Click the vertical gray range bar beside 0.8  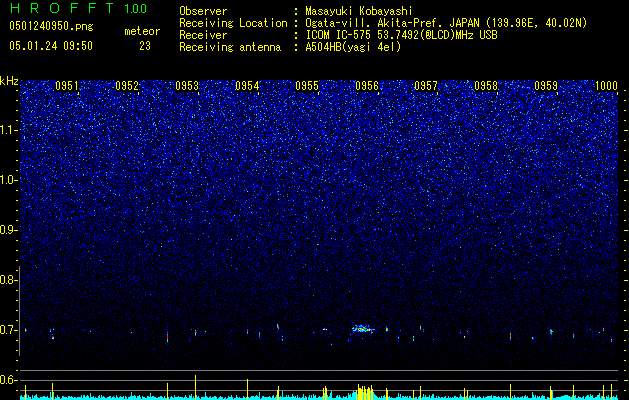19,311
